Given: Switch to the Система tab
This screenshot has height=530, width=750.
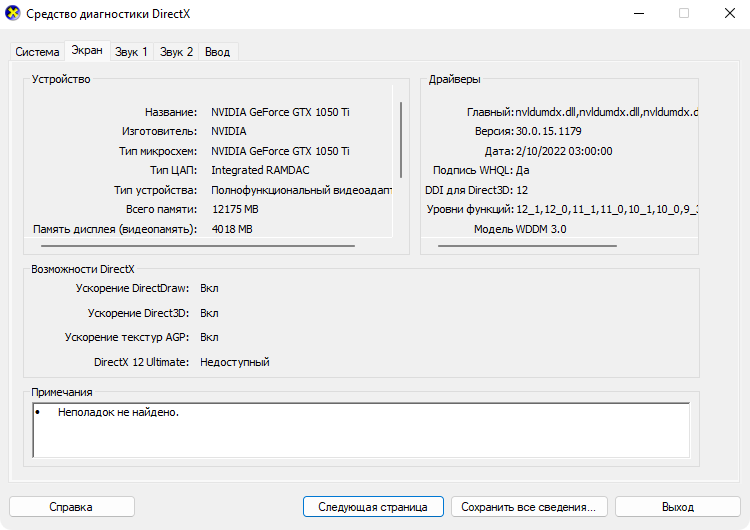Looking at the screenshot, I should pyautogui.click(x=37, y=52).
